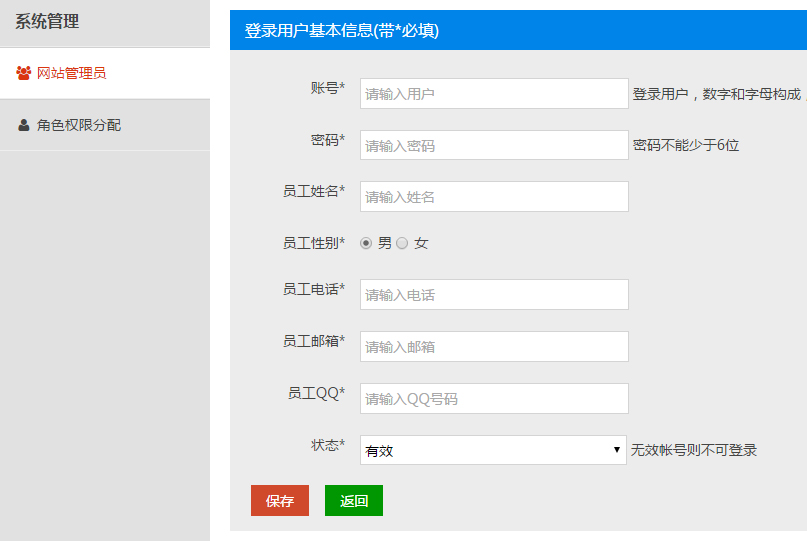
Task: Focus the 员工邮箱 input field
Action: pos(494,347)
